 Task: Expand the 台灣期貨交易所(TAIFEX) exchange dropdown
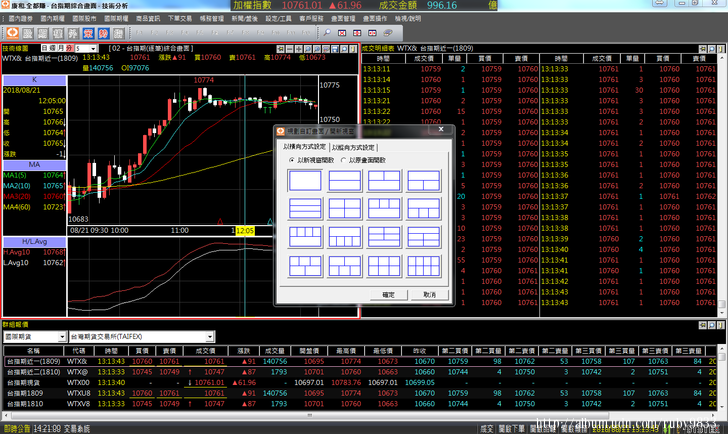[x=210, y=337]
